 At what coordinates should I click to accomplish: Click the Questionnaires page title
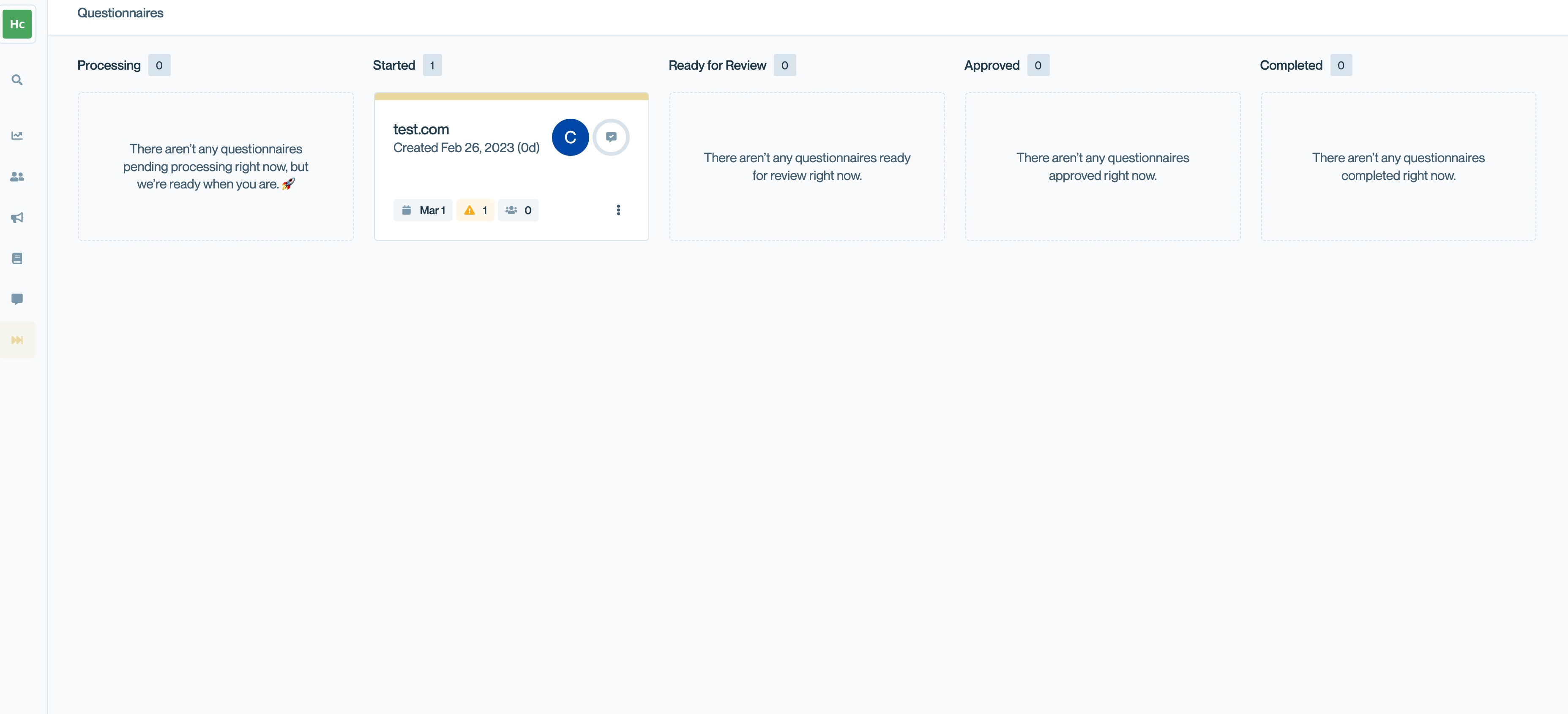point(120,13)
